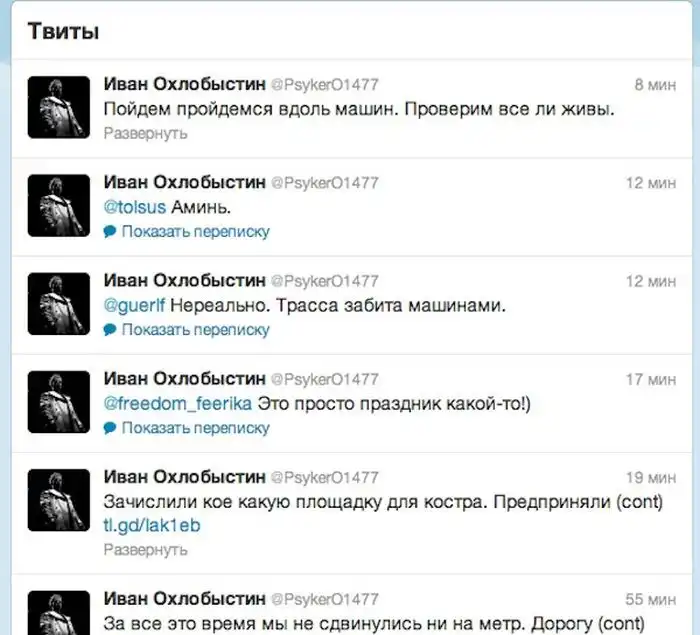Open avatar of the 19 мин tweet
700x635 pixels.
pos(58,499)
